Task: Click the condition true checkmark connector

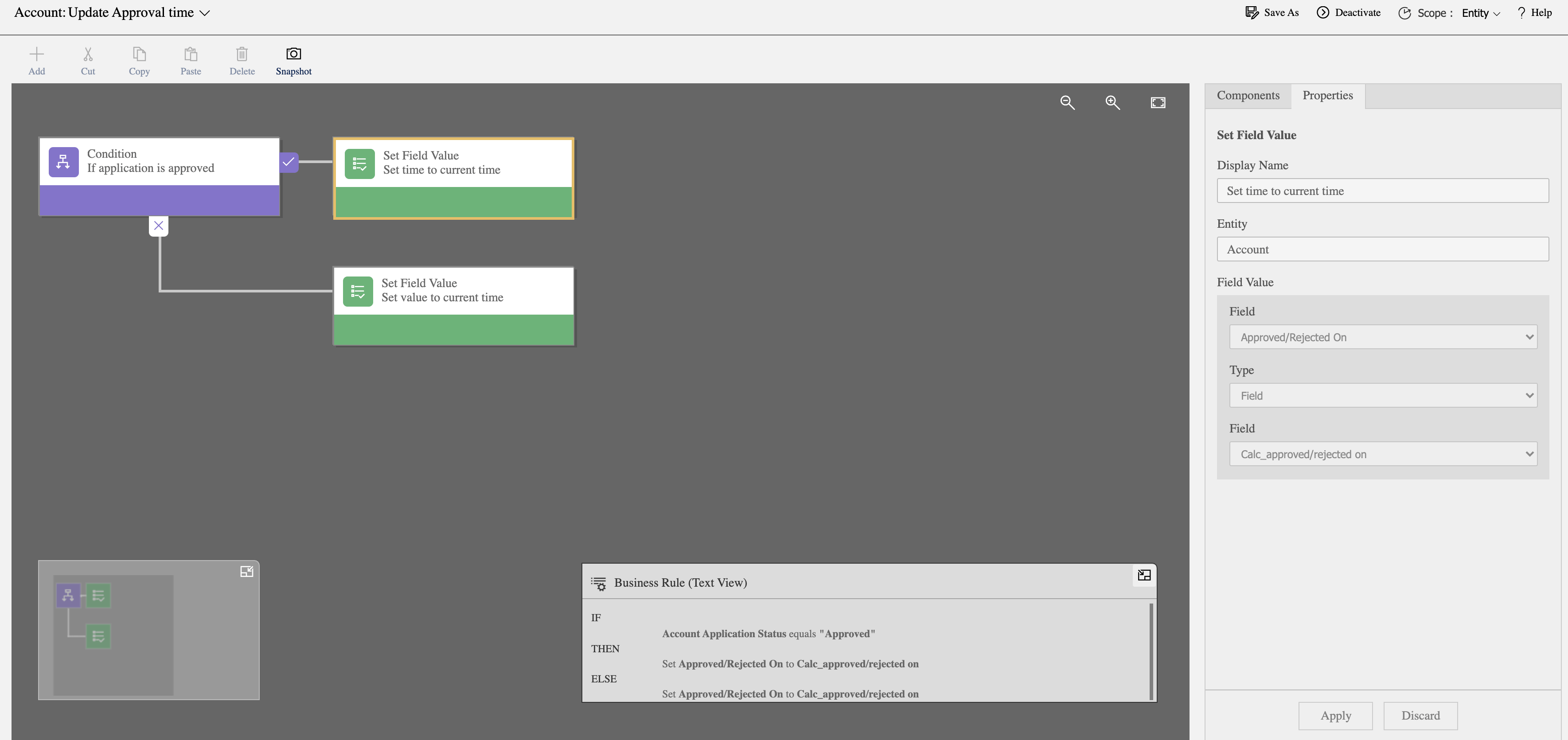Action: [289, 162]
